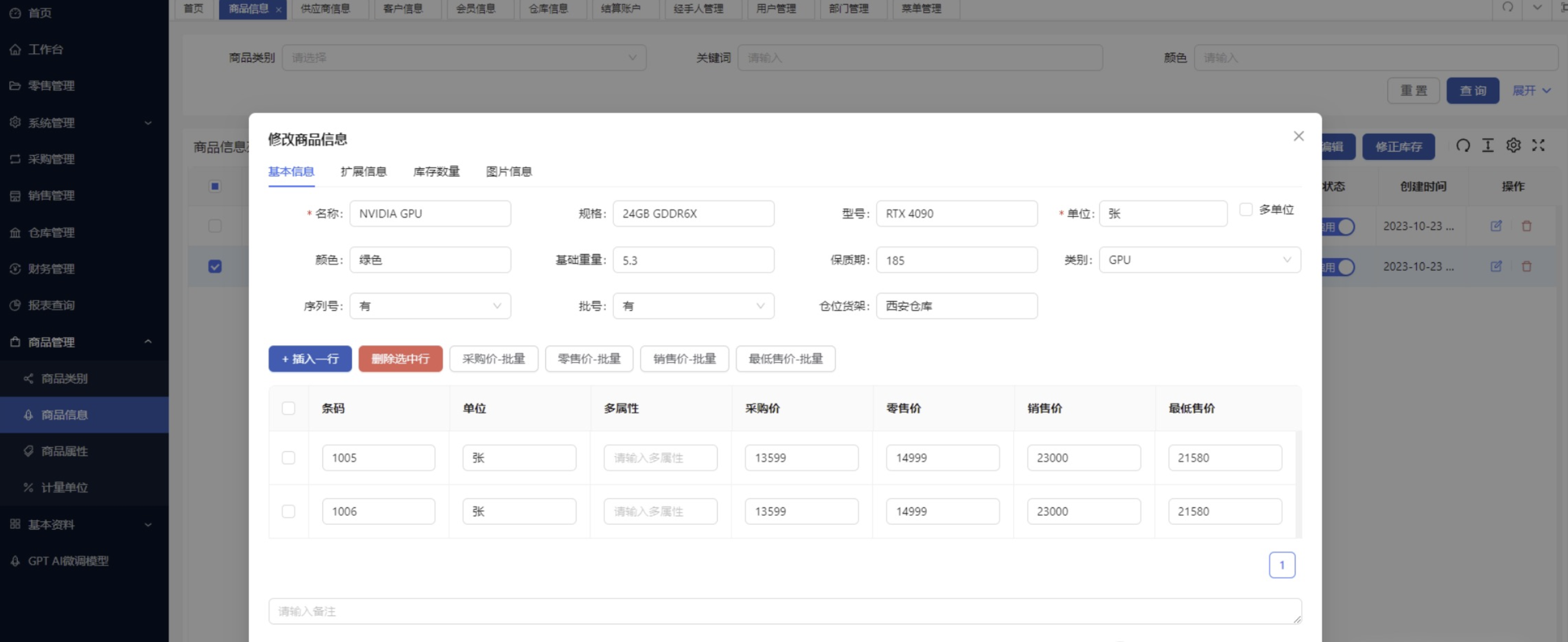The image size is (1568, 642).
Task: Click the 商品管理 bag icon
Action: (x=15, y=342)
